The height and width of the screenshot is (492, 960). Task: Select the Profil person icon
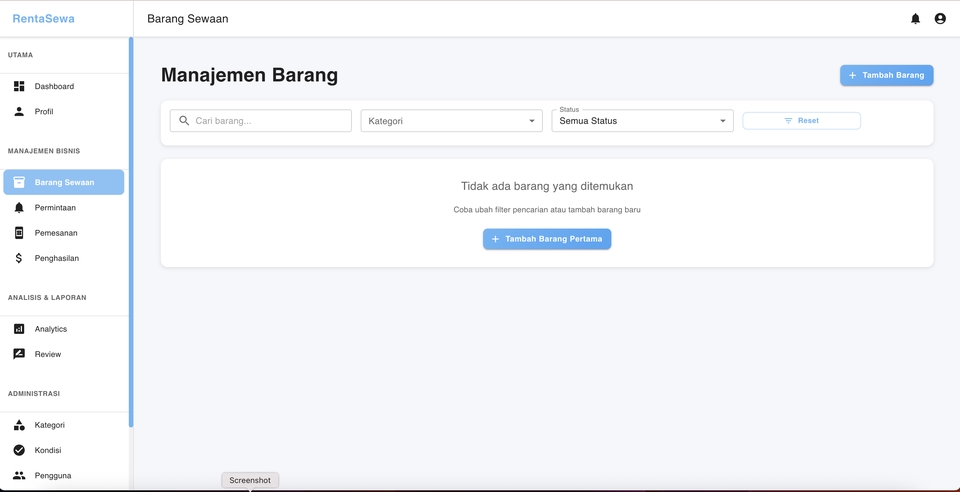coord(19,112)
